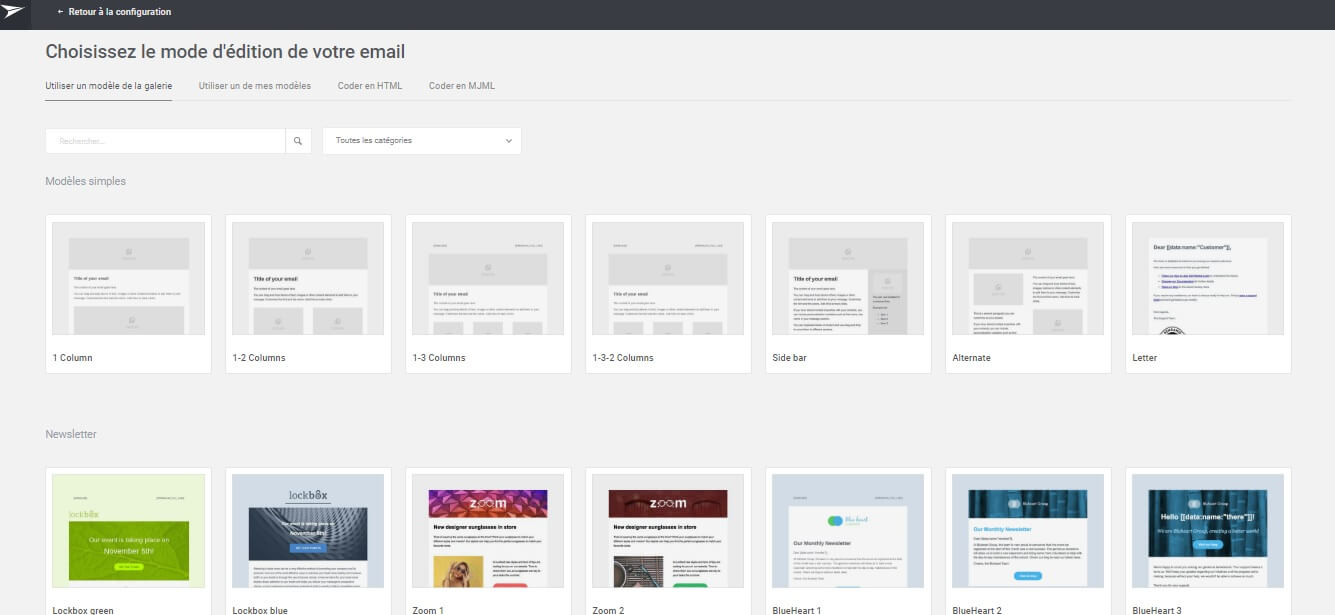Select the 1-3 Columns template thumbnail
The height and width of the screenshot is (615, 1335).
point(488,279)
